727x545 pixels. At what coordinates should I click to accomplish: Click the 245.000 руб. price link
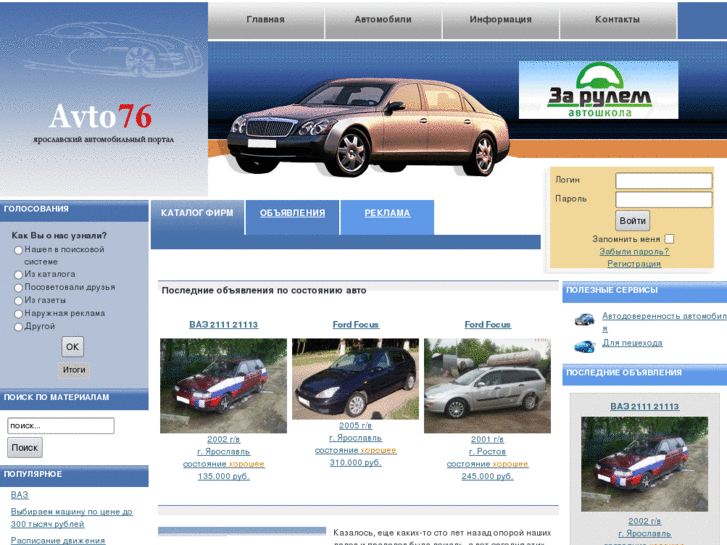487,476
